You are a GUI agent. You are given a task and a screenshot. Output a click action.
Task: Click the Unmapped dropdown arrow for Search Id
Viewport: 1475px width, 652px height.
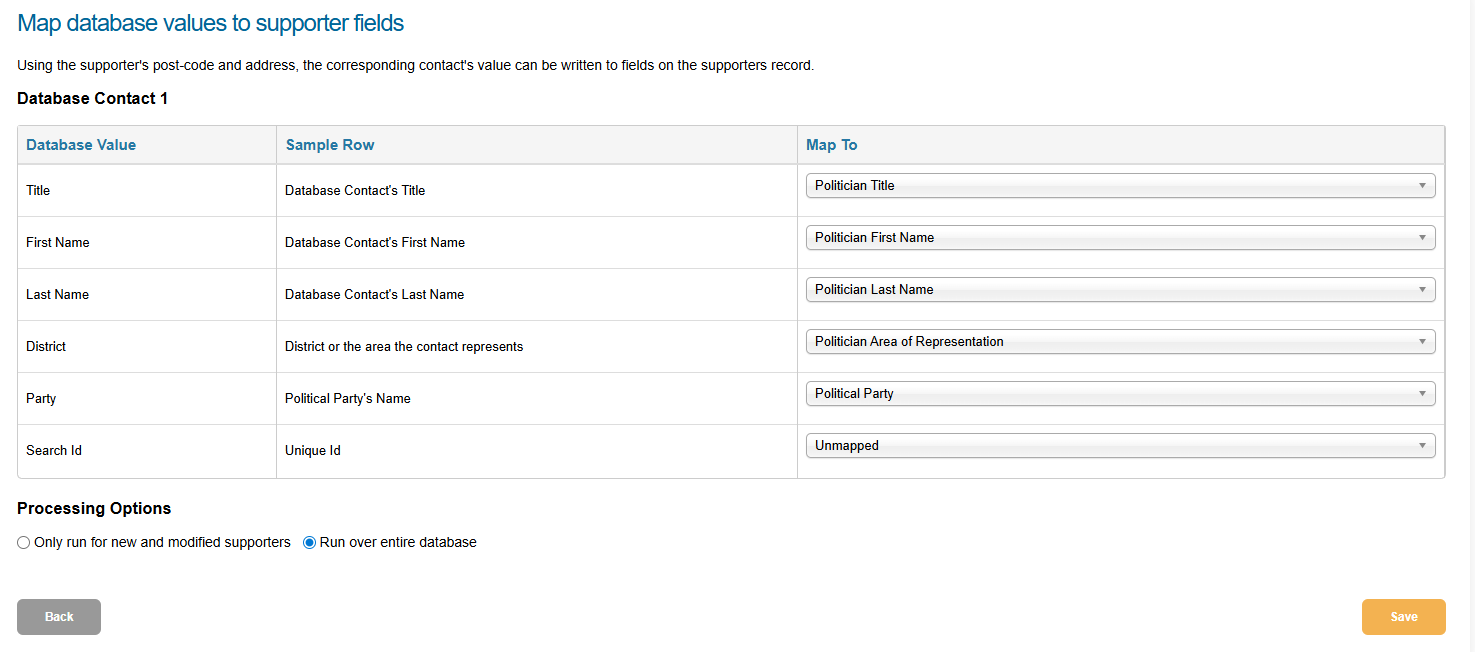point(1423,445)
